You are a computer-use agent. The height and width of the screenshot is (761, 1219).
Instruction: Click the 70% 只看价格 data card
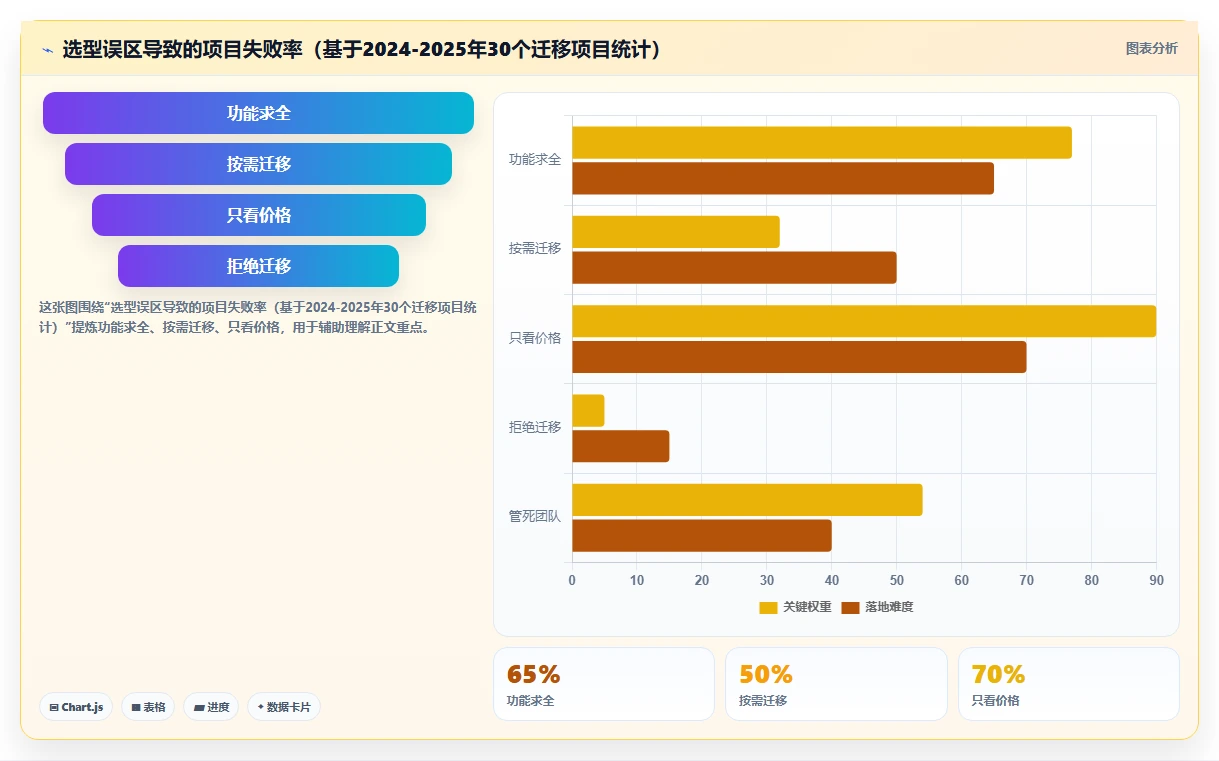pyautogui.click(x=1069, y=684)
